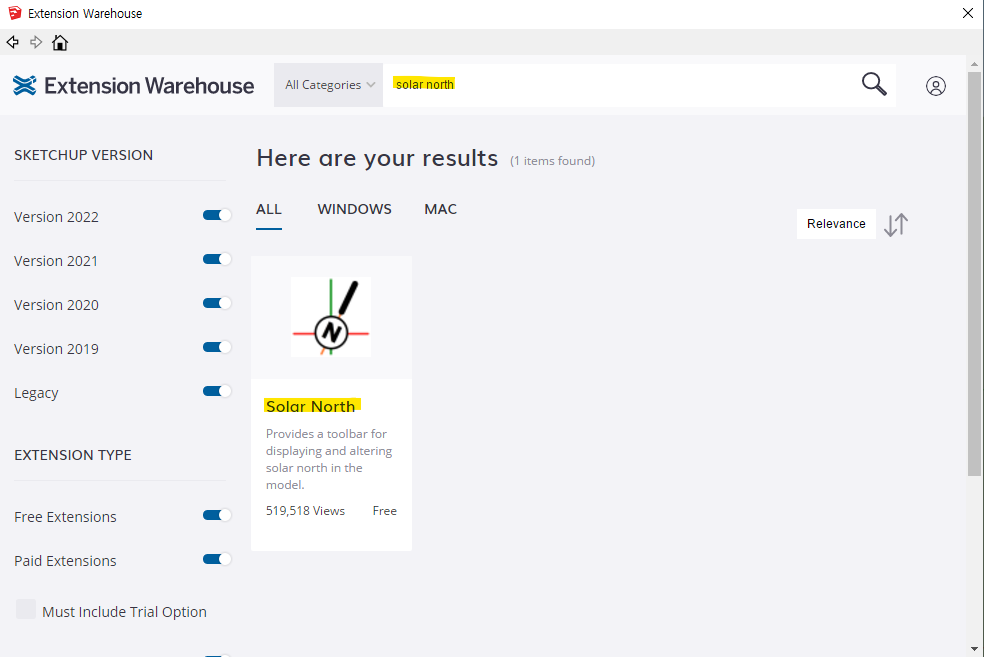Click the EXTENSION TYPE heading
This screenshot has width=984, height=657.
[x=73, y=455]
